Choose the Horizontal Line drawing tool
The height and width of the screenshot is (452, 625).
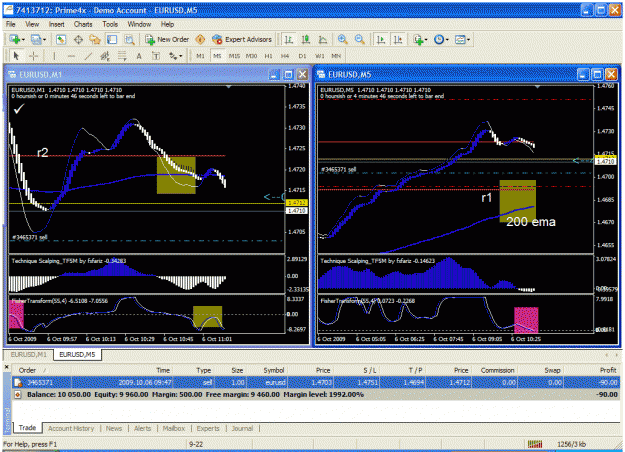[71, 56]
